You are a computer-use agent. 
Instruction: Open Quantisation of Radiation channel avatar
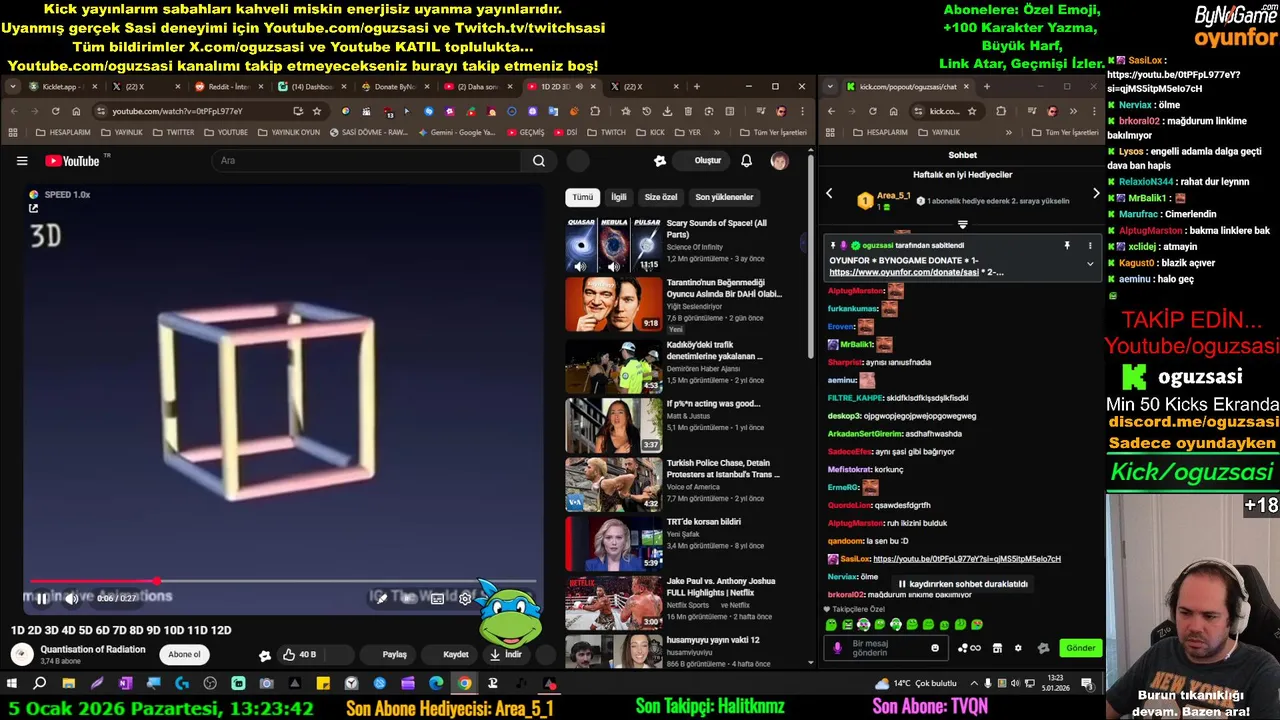pos(22,655)
